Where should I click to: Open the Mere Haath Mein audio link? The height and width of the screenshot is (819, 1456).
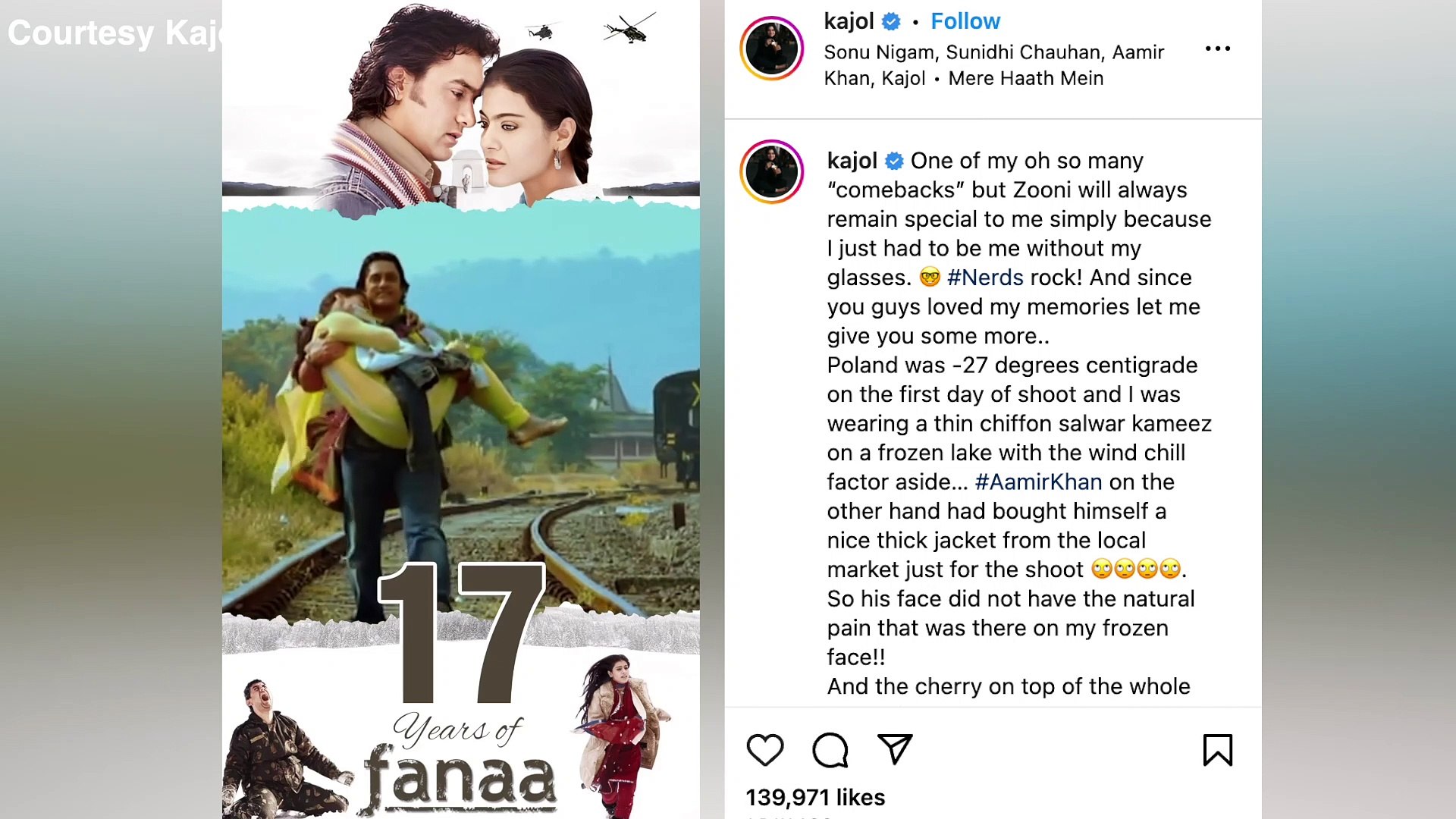[x=1025, y=78]
